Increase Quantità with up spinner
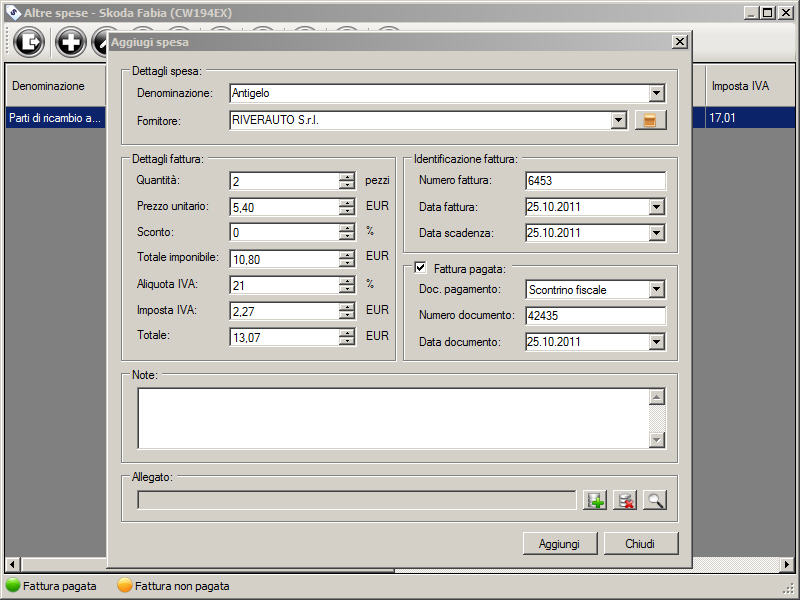The image size is (800, 600). click(x=347, y=177)
